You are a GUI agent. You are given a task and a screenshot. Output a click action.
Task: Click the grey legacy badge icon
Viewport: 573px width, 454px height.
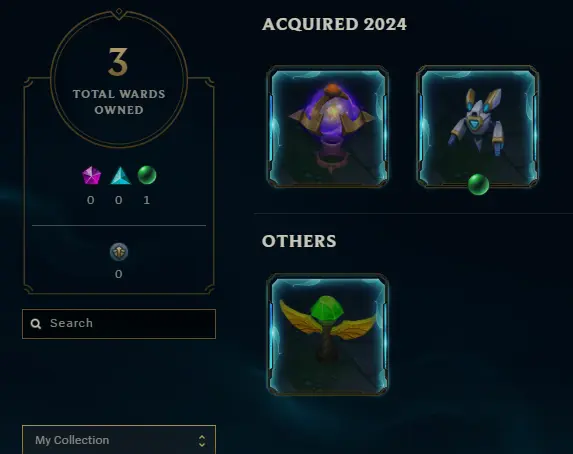(x=119, y=252)
